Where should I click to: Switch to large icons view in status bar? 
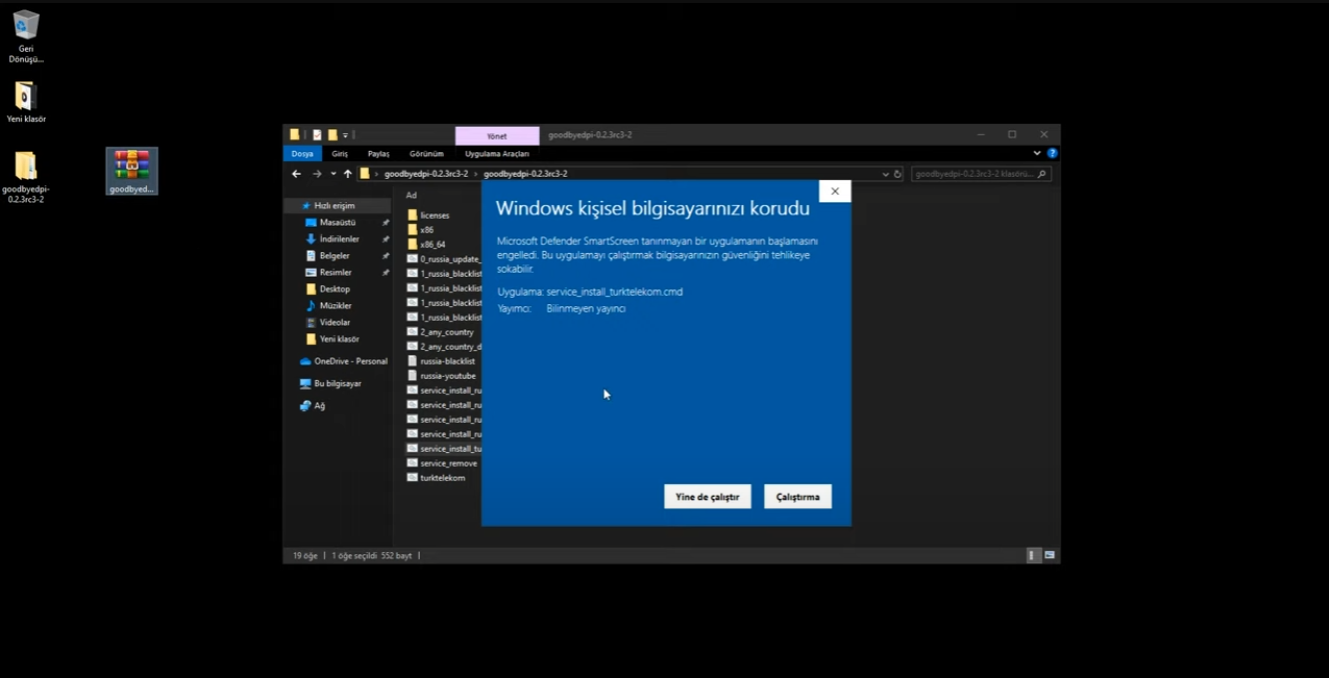click(x=1049, y=555)
